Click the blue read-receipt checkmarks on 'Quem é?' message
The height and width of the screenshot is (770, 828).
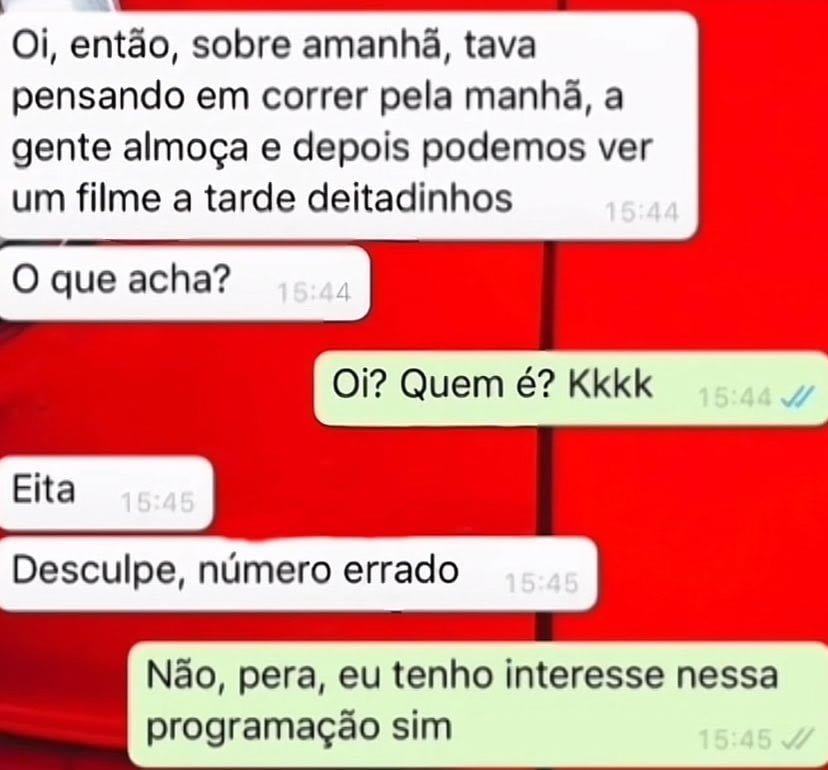coord(798,398)
